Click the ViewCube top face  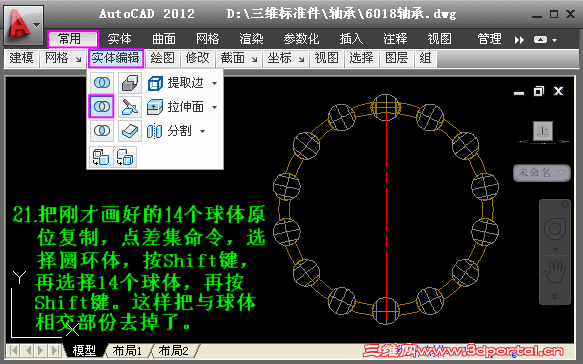click(x=543, y=131)
